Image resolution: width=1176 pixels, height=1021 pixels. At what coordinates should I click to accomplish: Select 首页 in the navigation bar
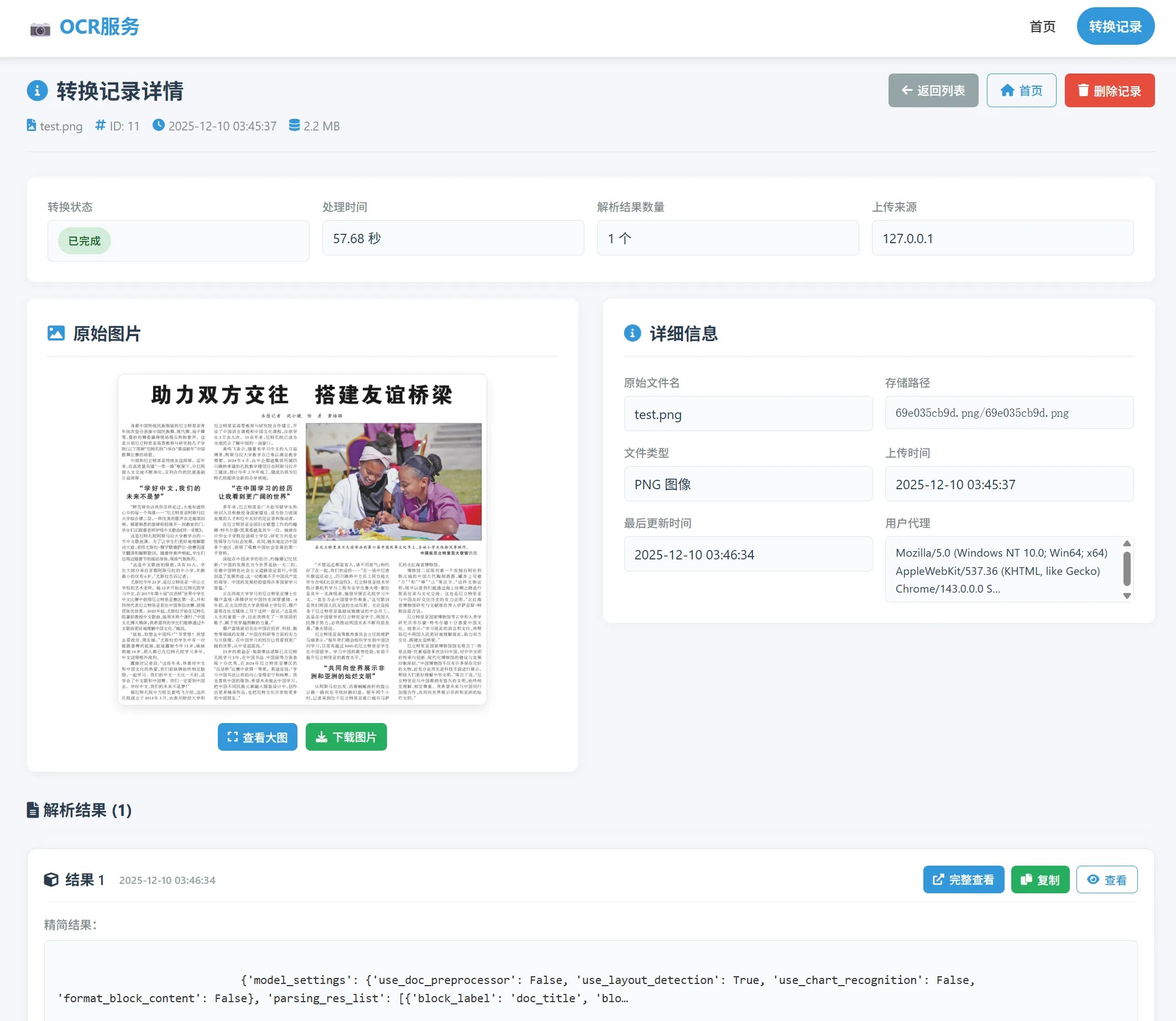click(1042, 26)
